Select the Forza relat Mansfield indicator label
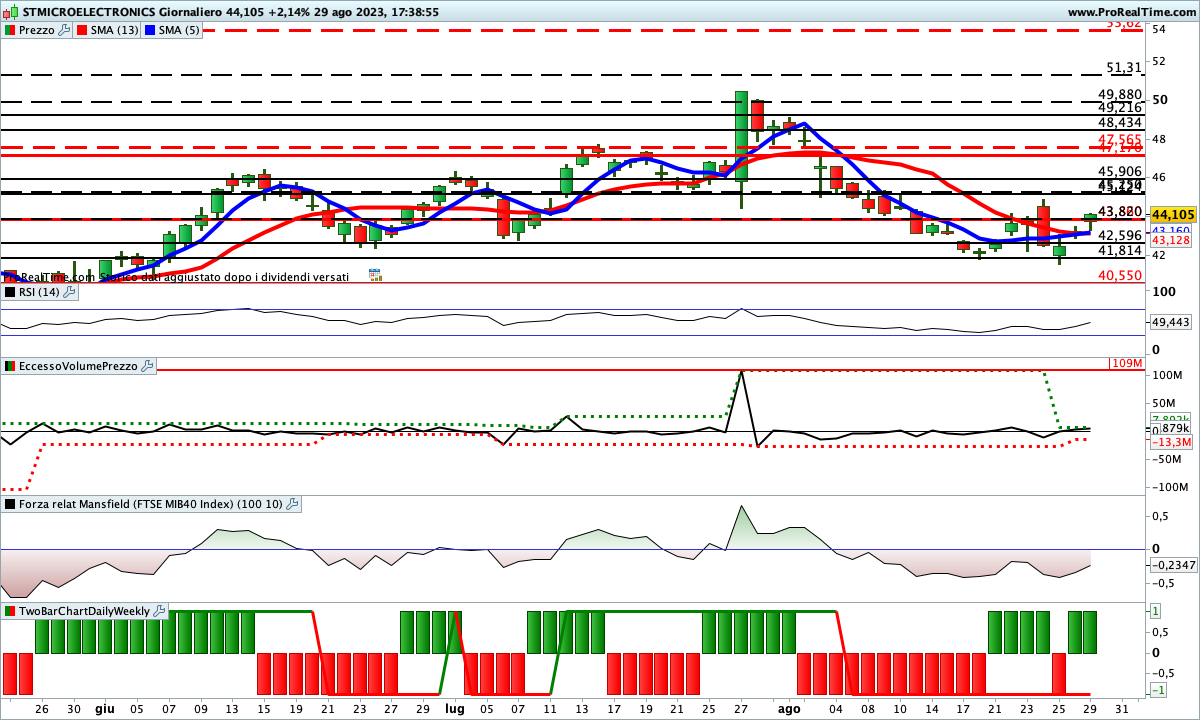1200x720 pixels. (151, 504)
